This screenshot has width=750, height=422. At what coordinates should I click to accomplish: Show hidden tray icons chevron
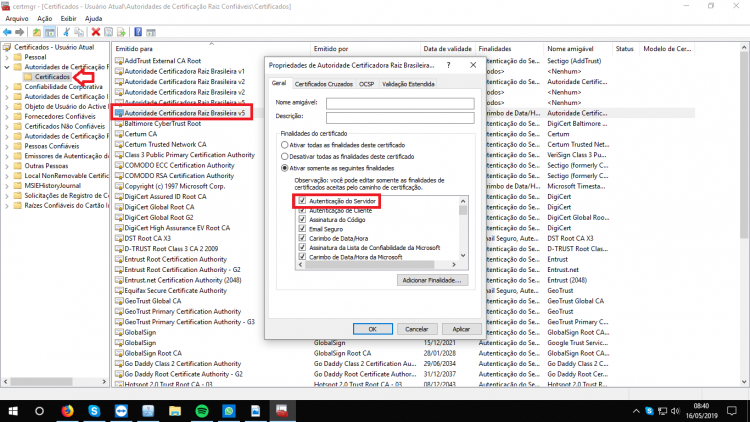coord(636,411)
